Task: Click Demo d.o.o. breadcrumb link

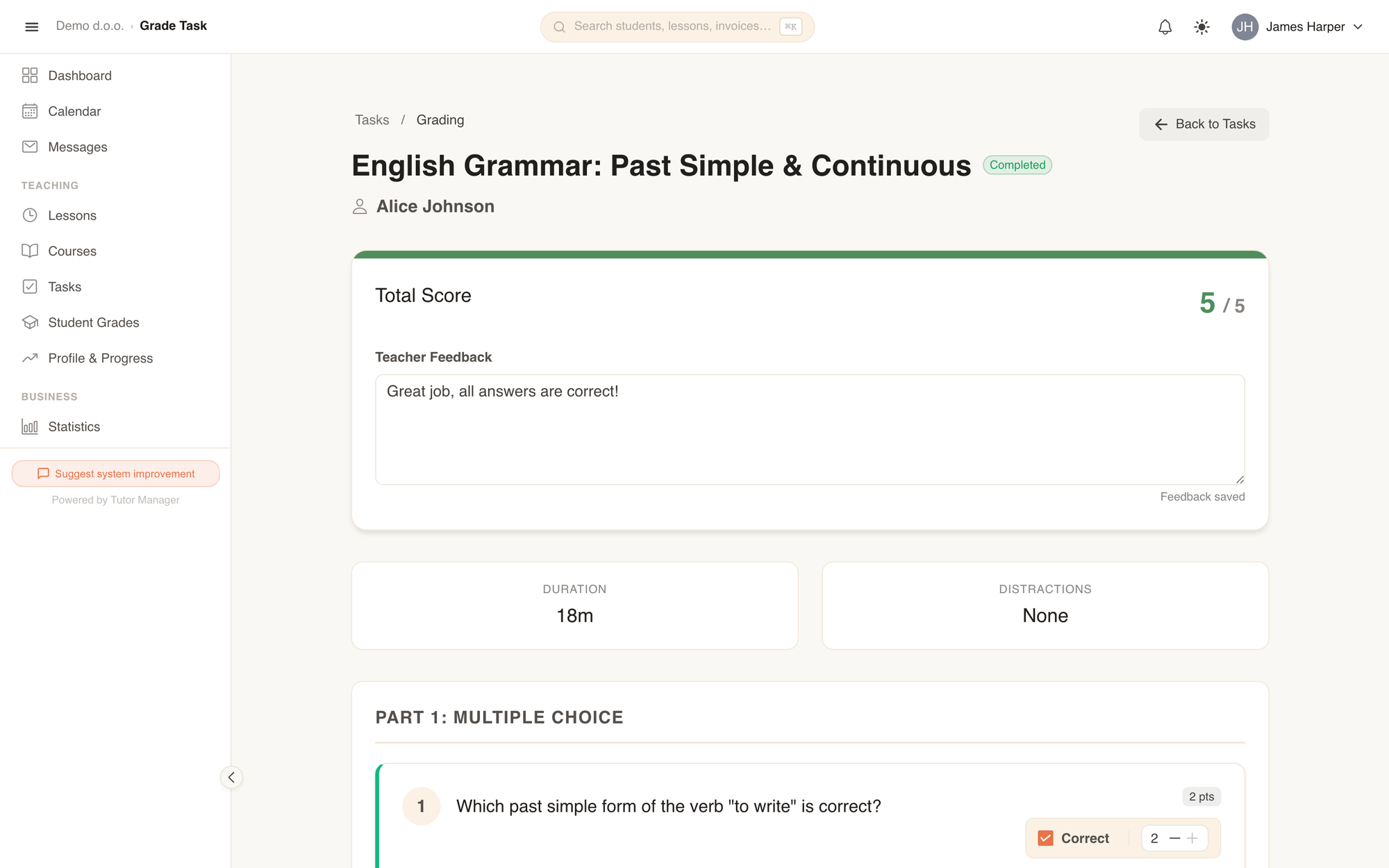Action: pos(90,26)
